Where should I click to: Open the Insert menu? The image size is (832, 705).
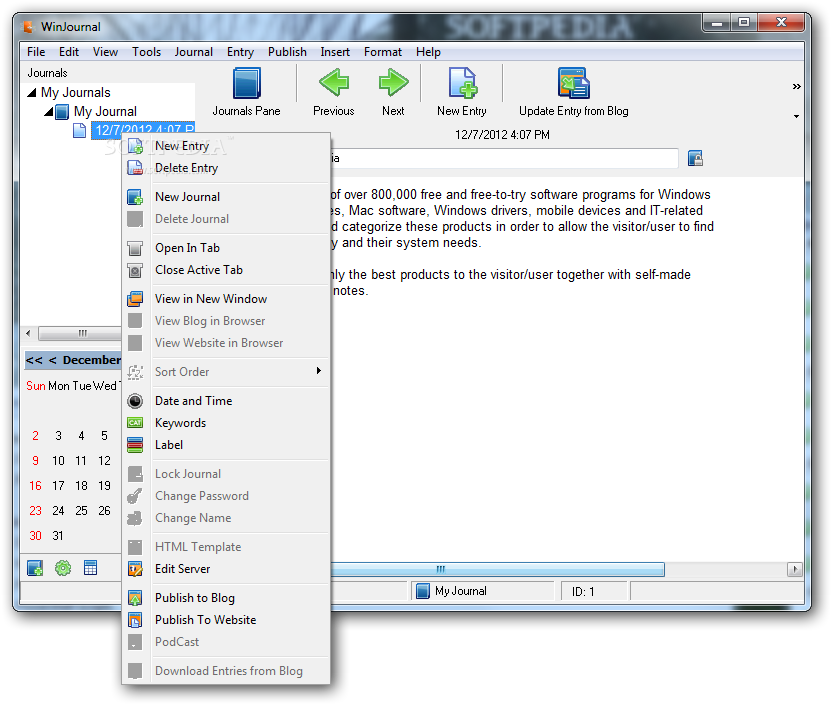335,52
